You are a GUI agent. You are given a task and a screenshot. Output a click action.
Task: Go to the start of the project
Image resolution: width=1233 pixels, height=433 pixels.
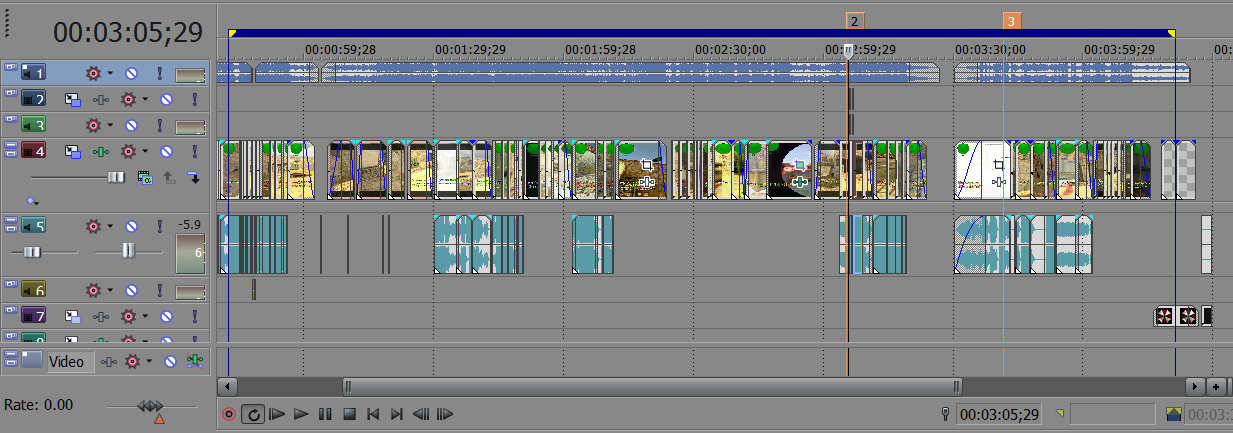tap(373, 414)
